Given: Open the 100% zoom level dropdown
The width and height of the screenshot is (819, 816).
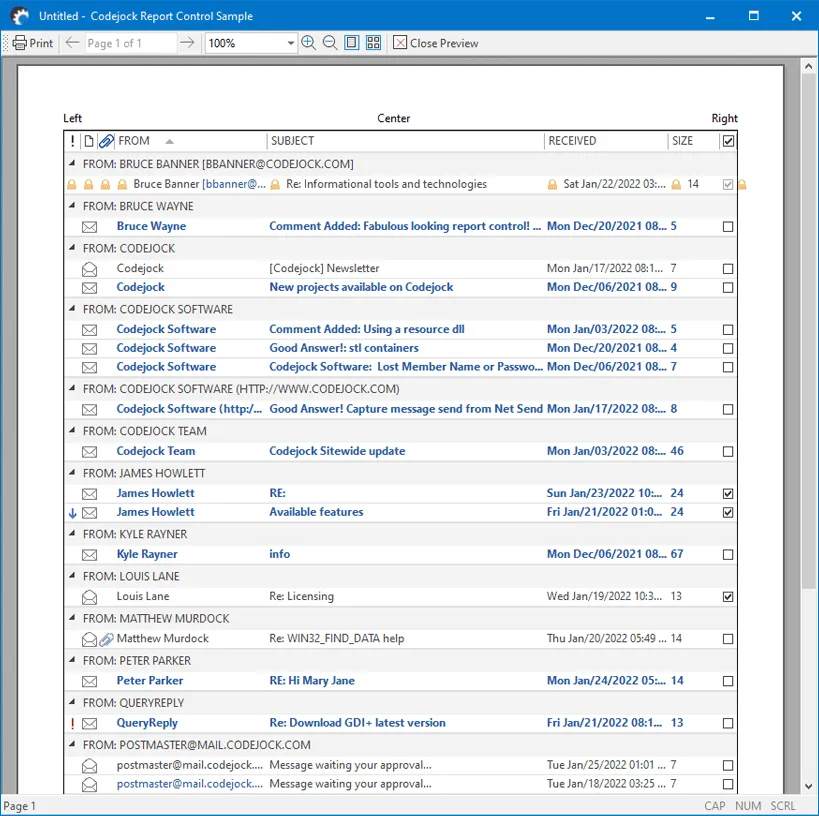Looking at the screenshot, I should (x=291, y=43).
